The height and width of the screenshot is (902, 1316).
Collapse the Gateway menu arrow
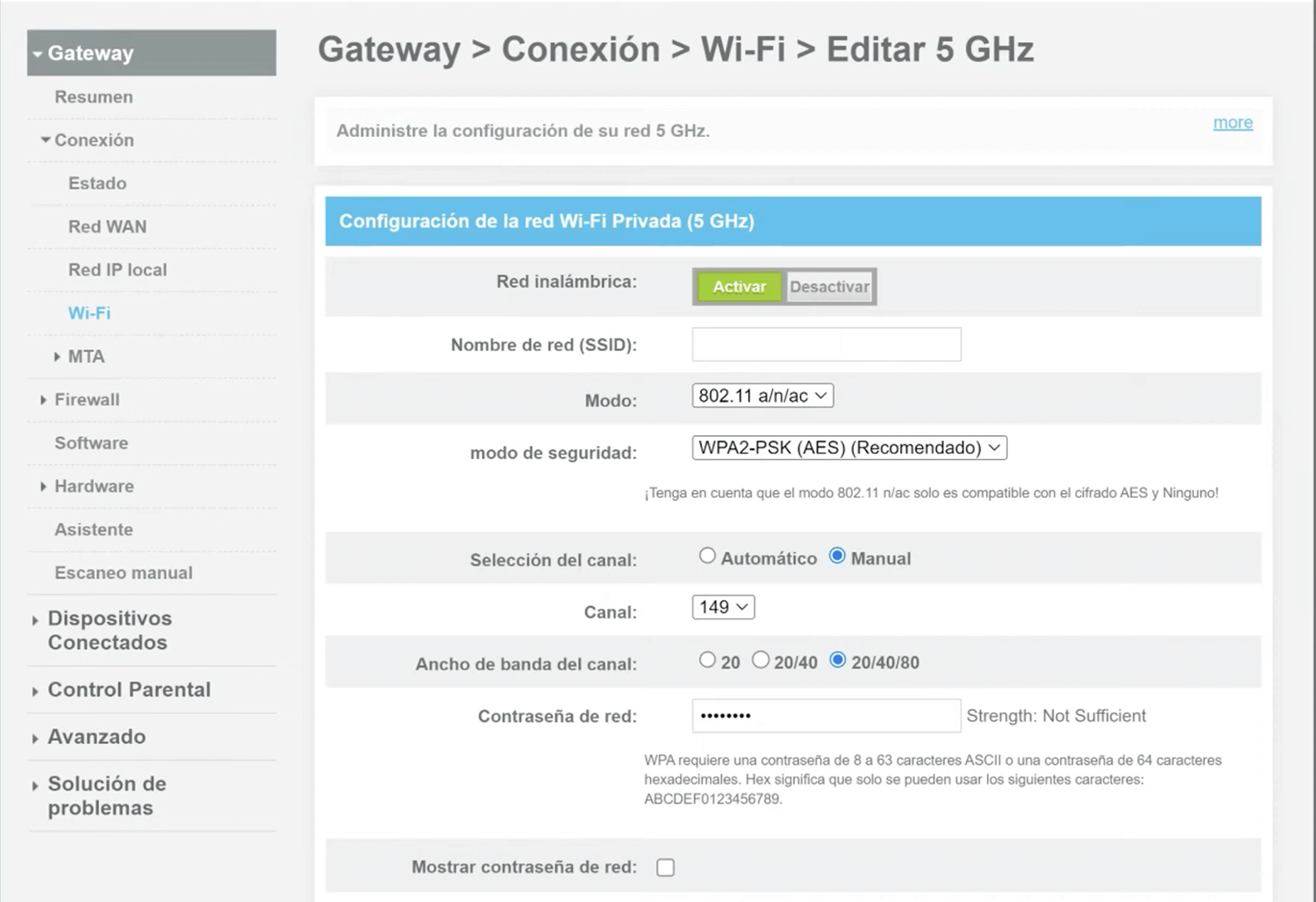point(38,54)
